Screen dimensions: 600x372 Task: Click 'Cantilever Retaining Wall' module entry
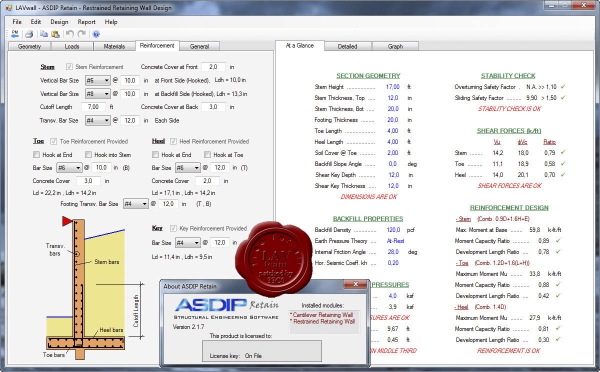pos(323,315)
